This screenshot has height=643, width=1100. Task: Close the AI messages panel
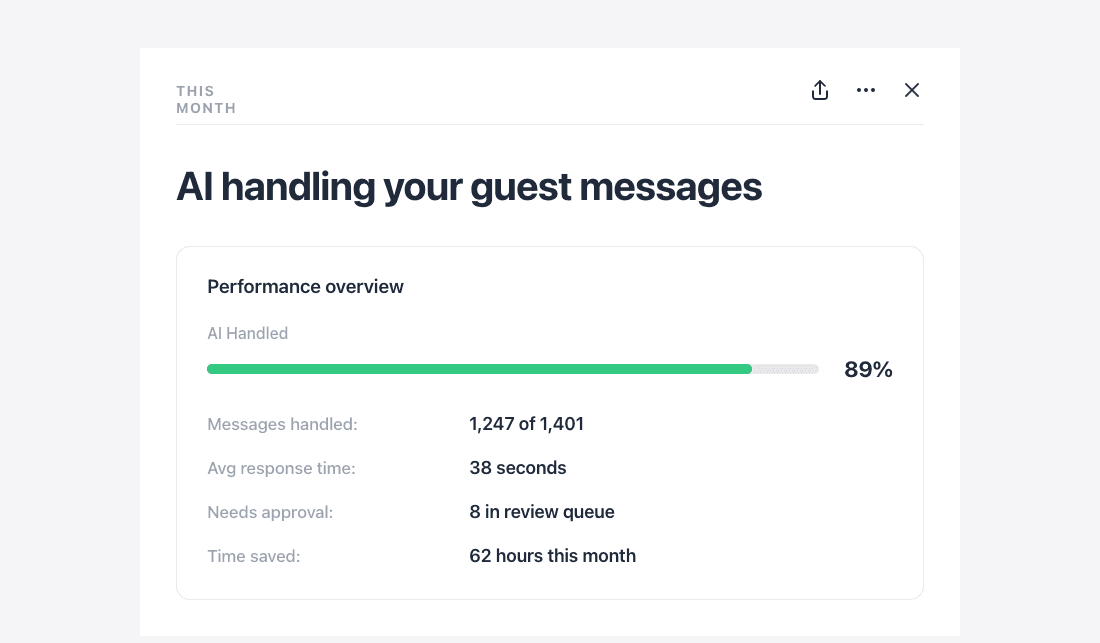911,90
